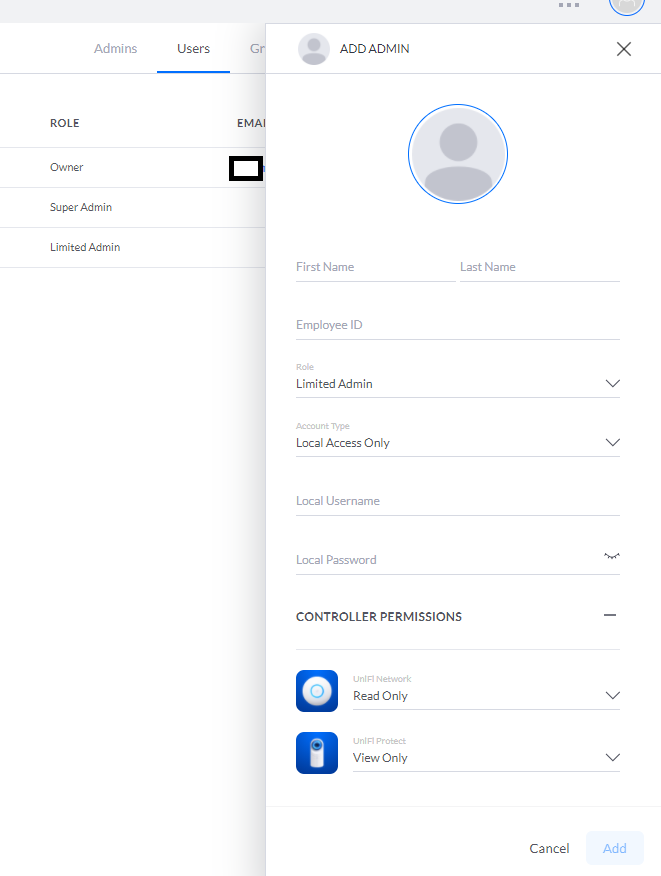Click the account avatar in top corner

626,4
